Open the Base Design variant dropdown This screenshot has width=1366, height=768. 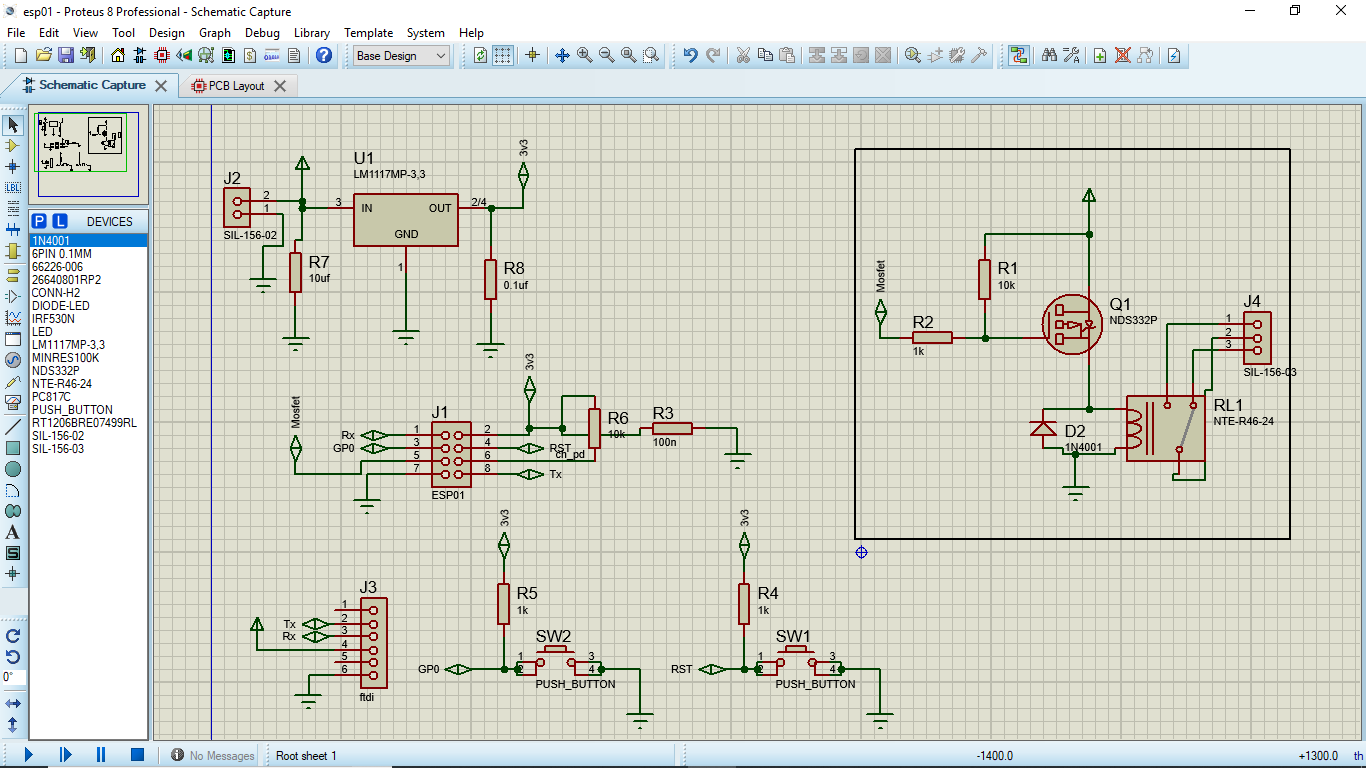point(402,56)
